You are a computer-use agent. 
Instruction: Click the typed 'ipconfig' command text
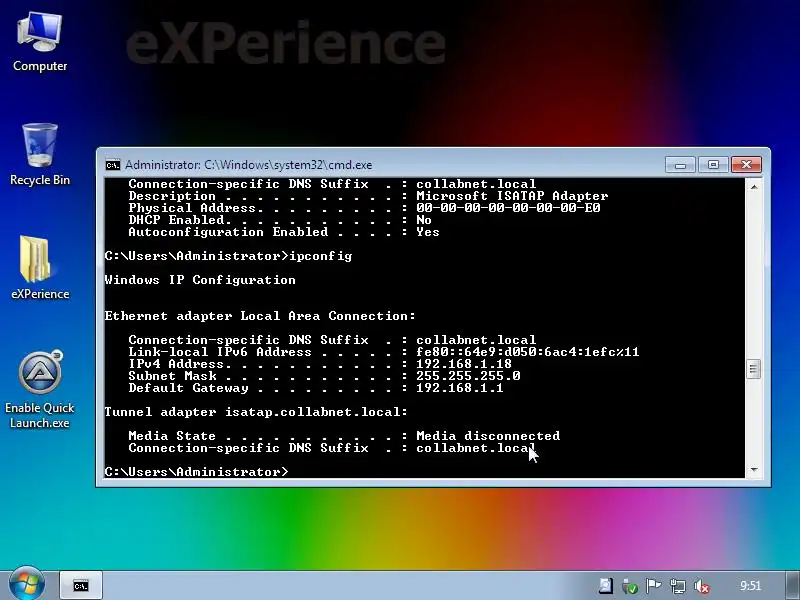point(321,256)
